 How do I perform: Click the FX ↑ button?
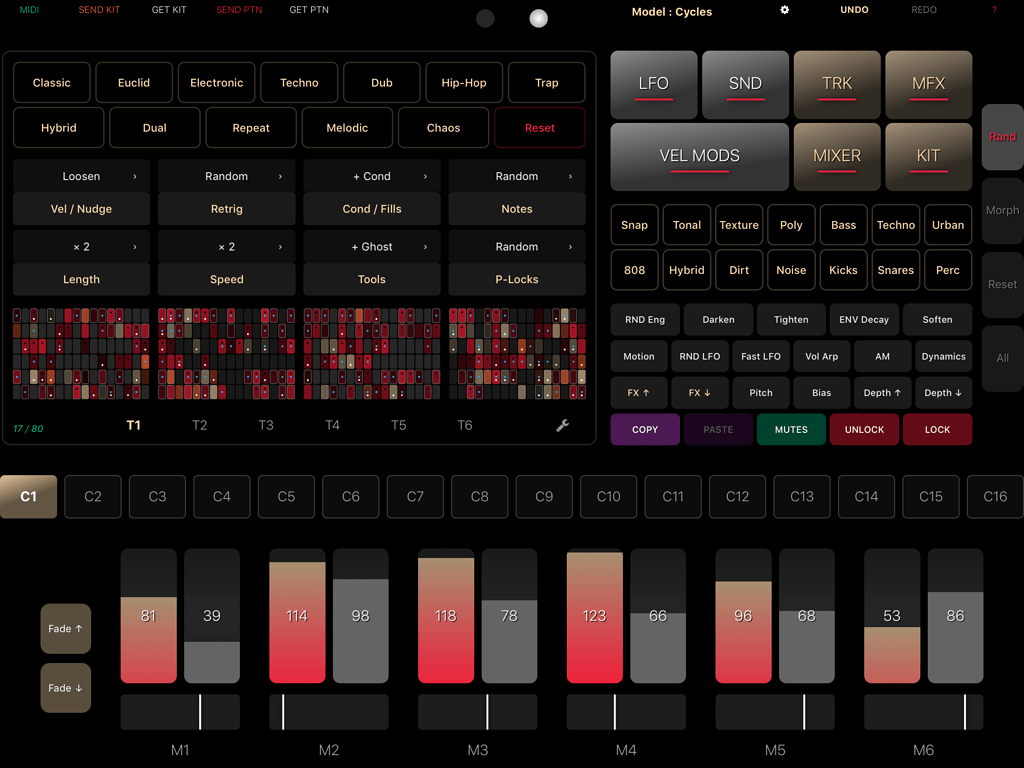pyautogui.click(x=639, y=392)
